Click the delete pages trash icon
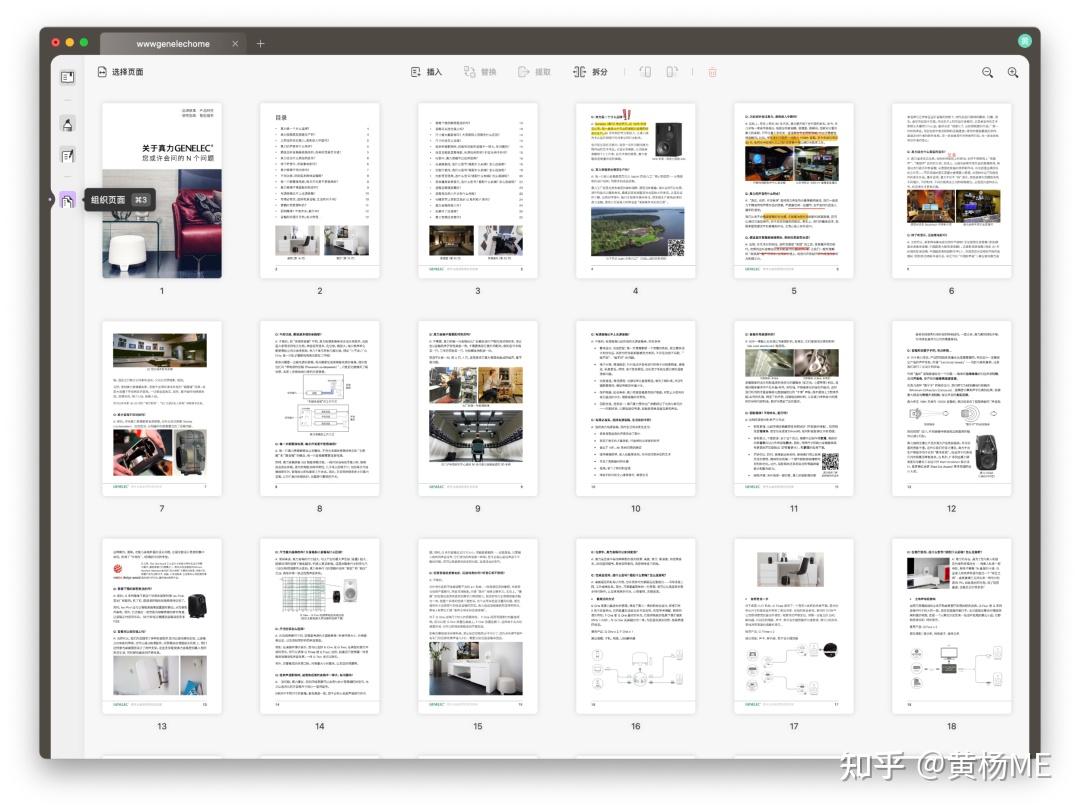This screenshot has width=1080, height=811. [712, 72]
